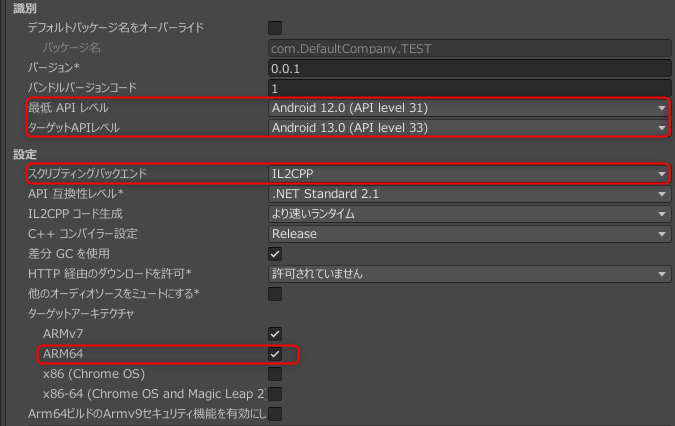Image resolution: width=675 pixels, height=426 pixels.
Task: Click the バージョン* label
Action: [54, 68]
